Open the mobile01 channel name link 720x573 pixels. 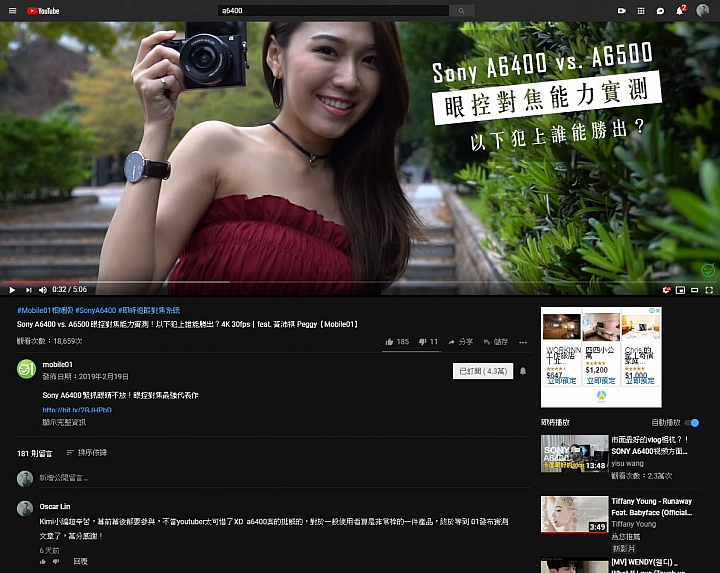(57, 365)
